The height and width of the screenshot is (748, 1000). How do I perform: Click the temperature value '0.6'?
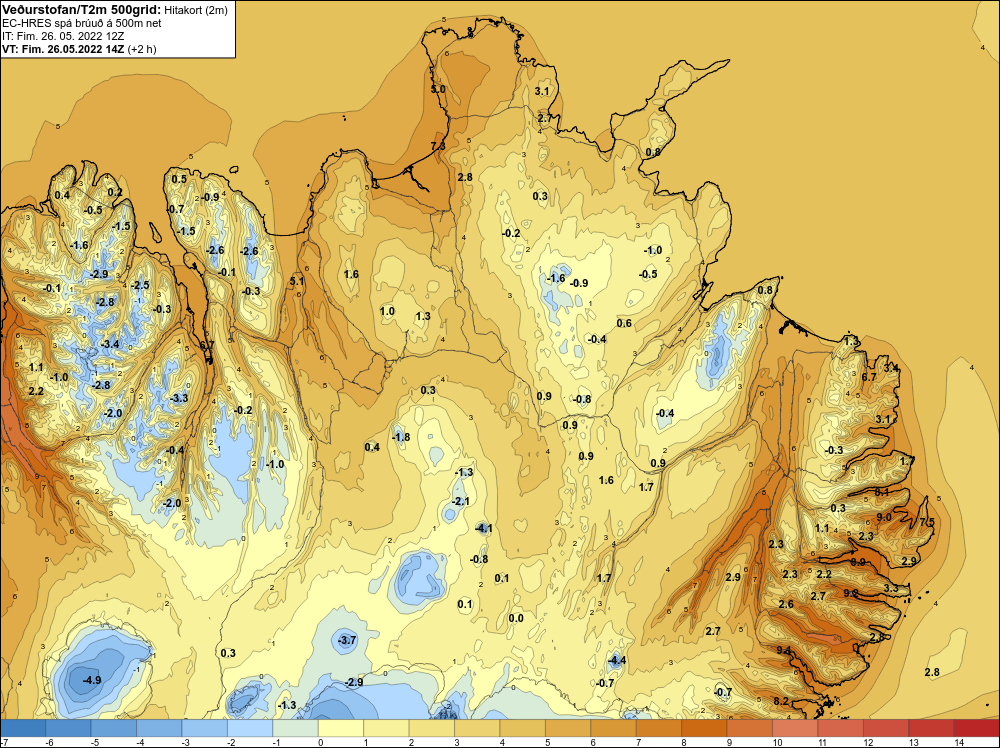pos(624,323)
